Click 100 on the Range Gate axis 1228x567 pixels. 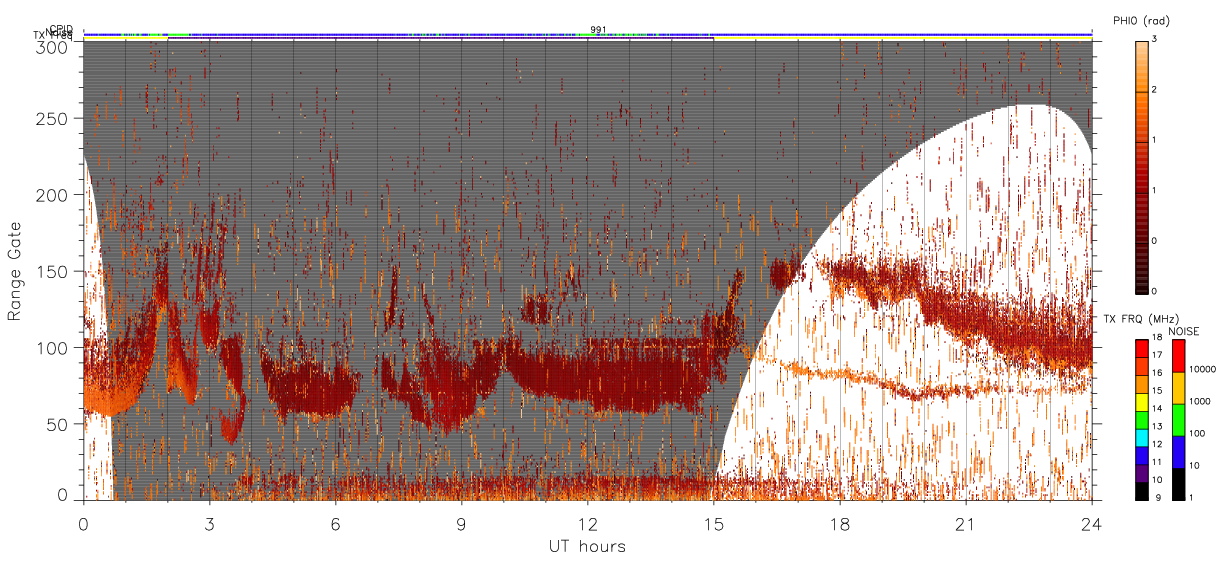[54, 347]
